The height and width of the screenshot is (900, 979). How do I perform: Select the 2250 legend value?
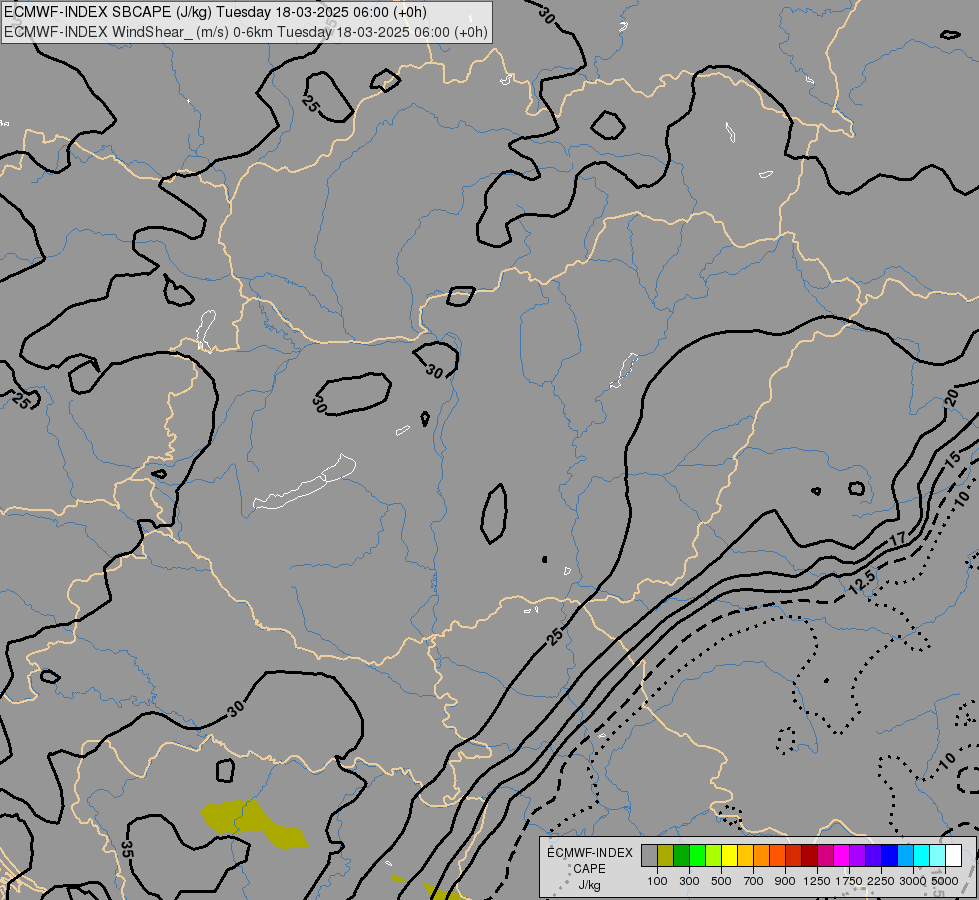(x=881, y=881)
